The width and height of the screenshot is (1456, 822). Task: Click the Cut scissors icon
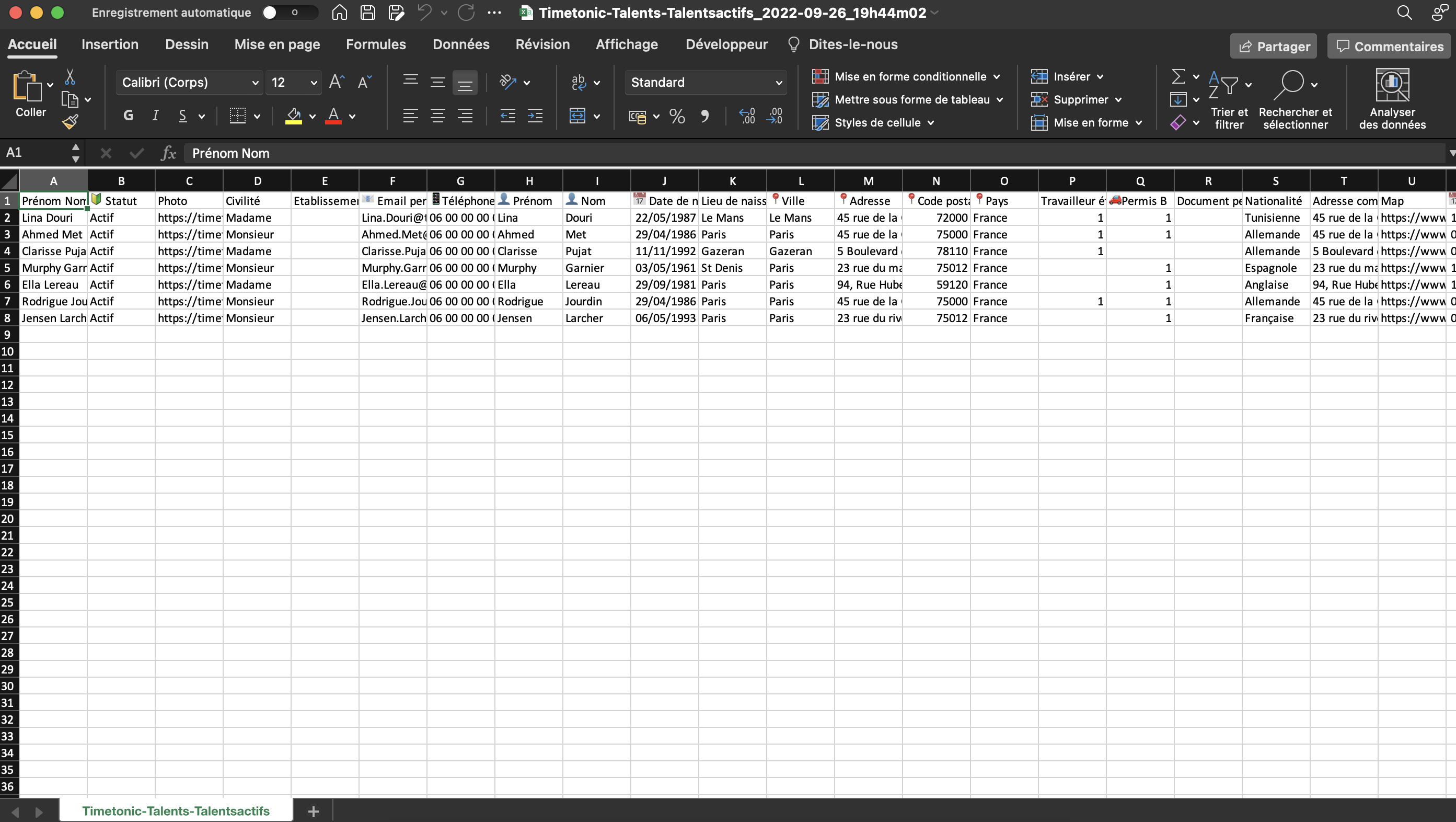(x=70, y=77)
